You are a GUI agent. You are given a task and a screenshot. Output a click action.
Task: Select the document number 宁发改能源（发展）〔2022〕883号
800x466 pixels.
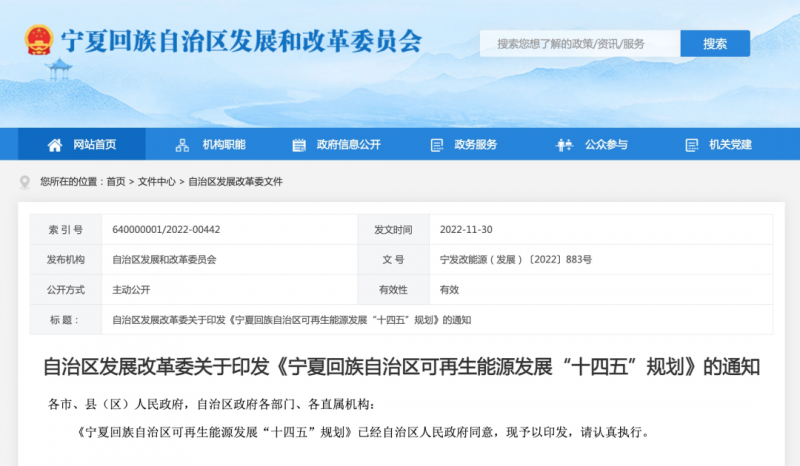coord(516,260)
